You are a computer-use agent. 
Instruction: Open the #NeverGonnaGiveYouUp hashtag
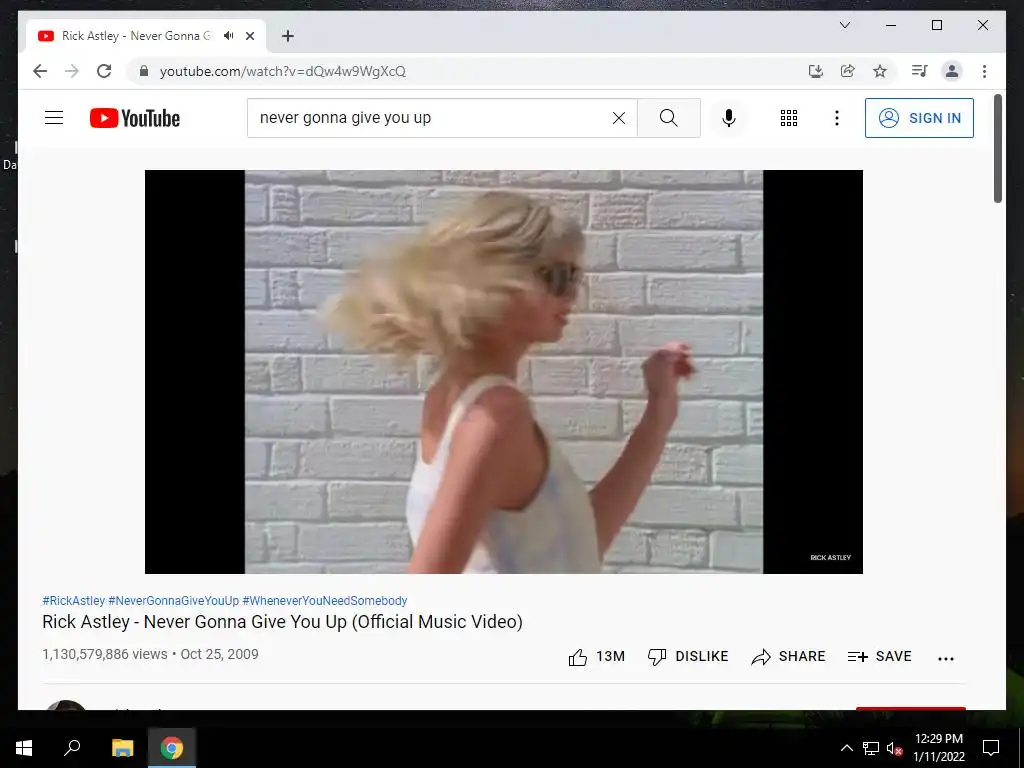[174, 600]
